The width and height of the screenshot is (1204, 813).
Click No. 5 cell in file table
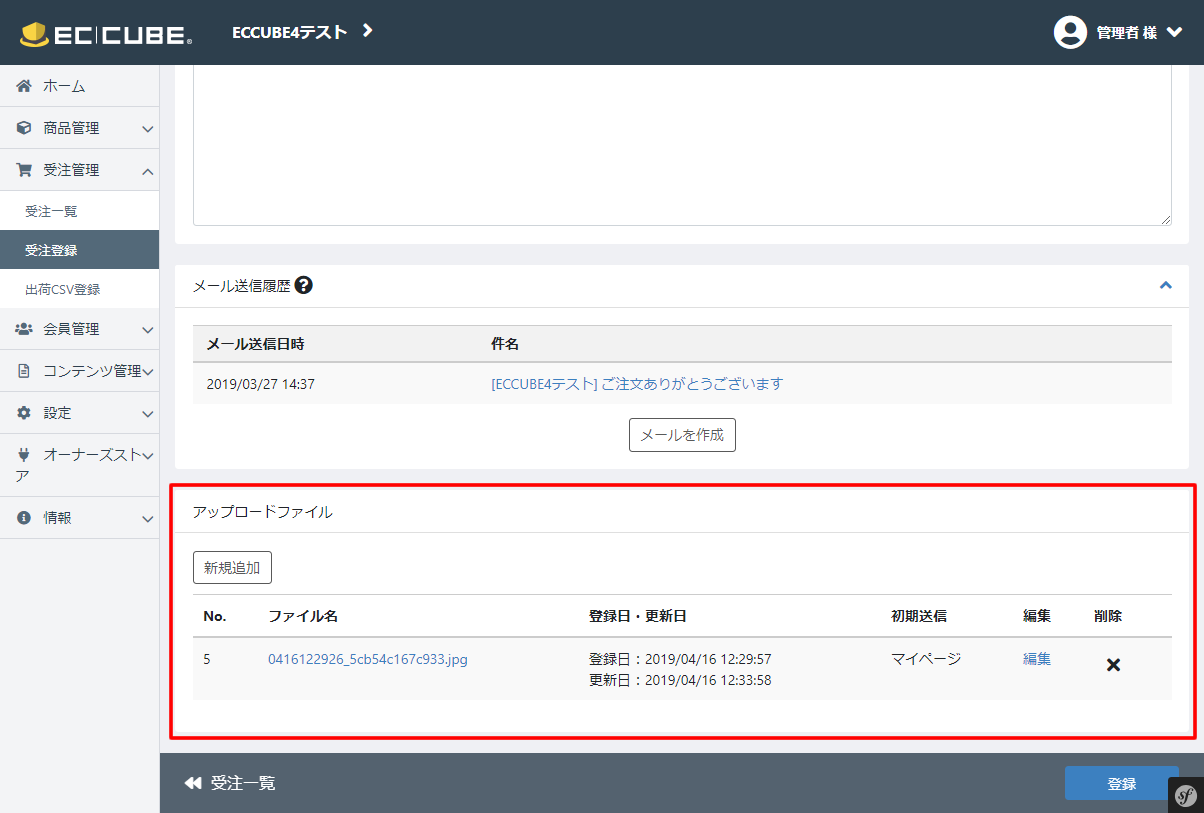[x=207, y=660]
